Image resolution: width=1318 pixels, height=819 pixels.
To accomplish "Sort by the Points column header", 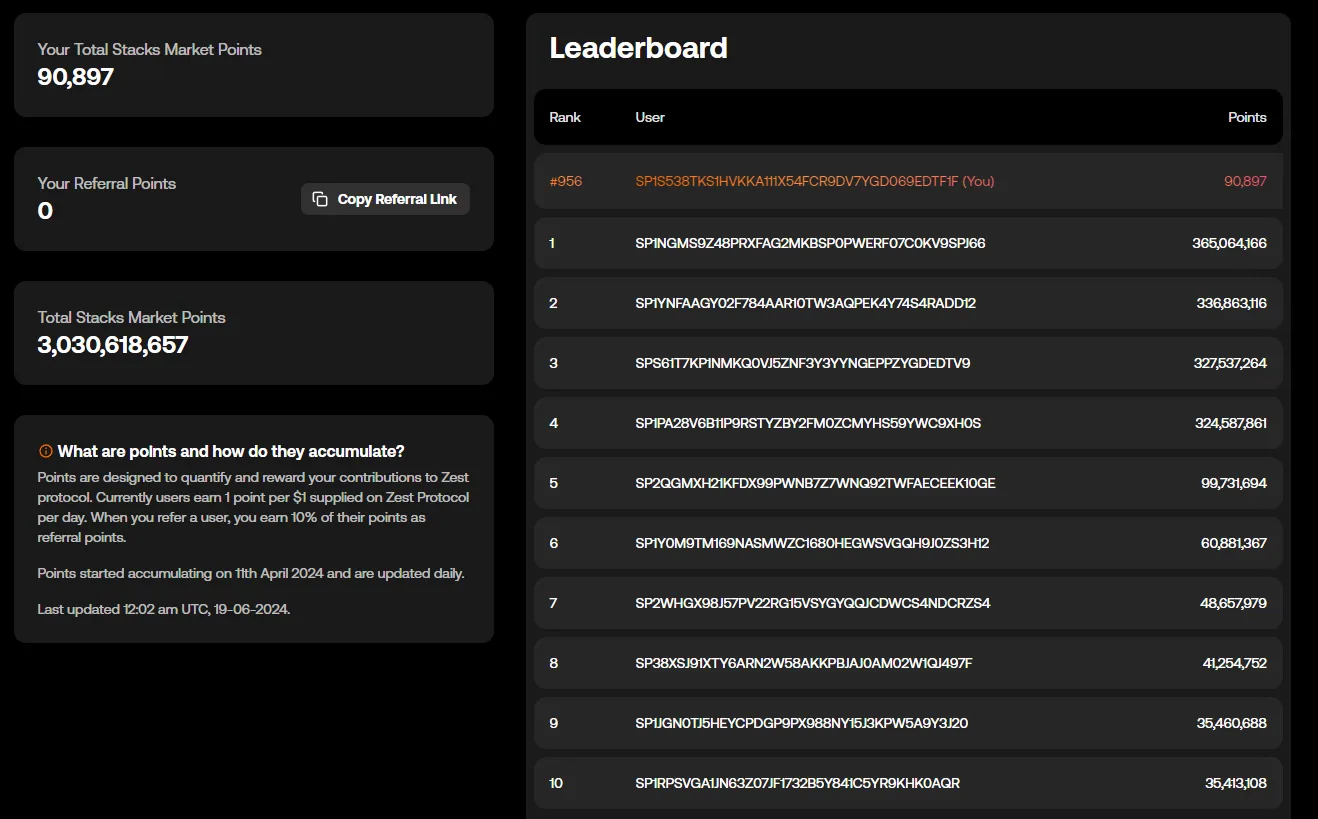I will pos(1247,117).
